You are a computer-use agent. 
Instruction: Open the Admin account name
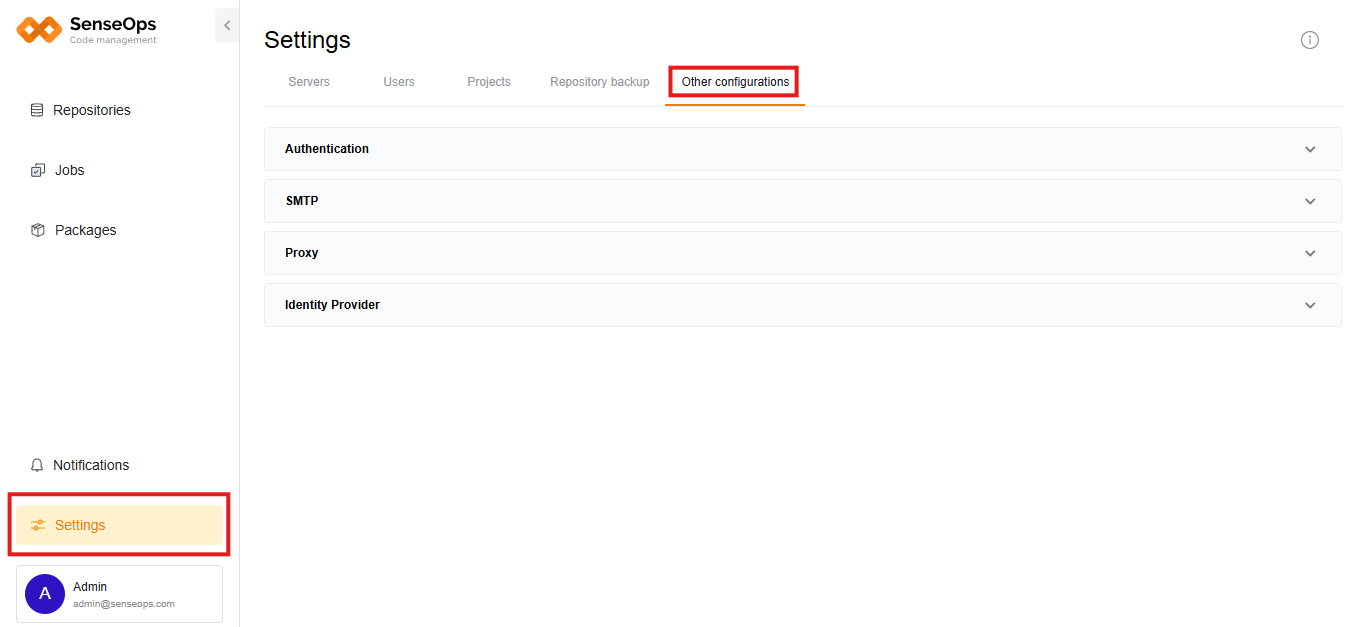click(90, 587)
